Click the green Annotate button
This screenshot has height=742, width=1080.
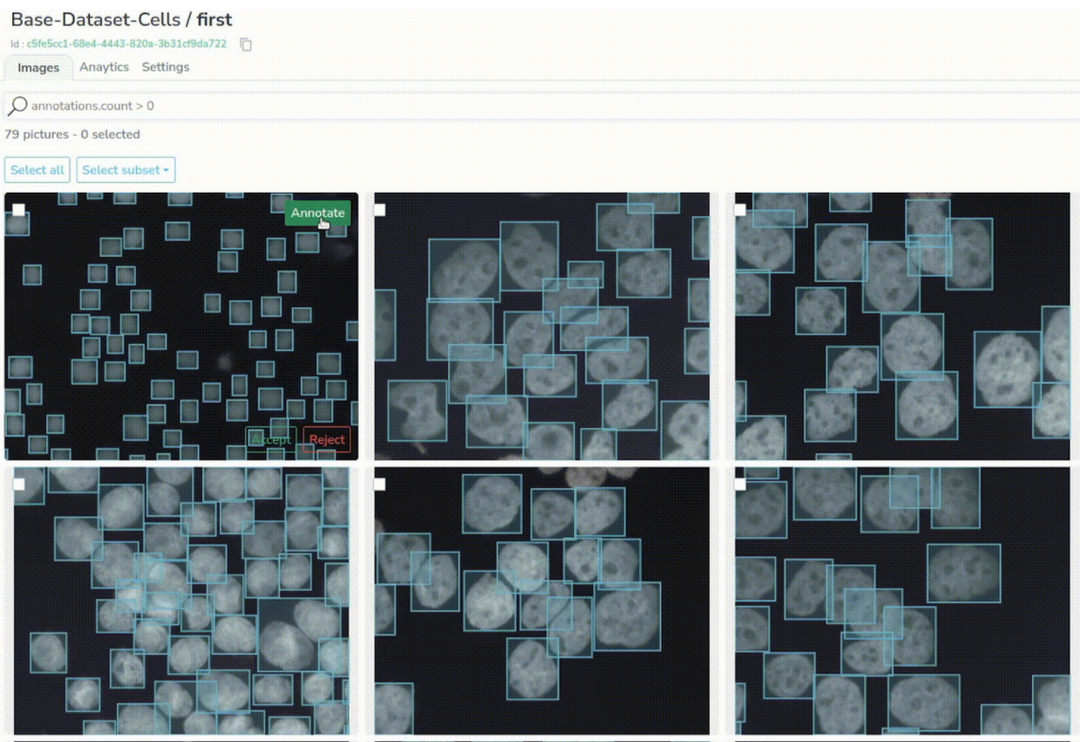tap(318, 213)
